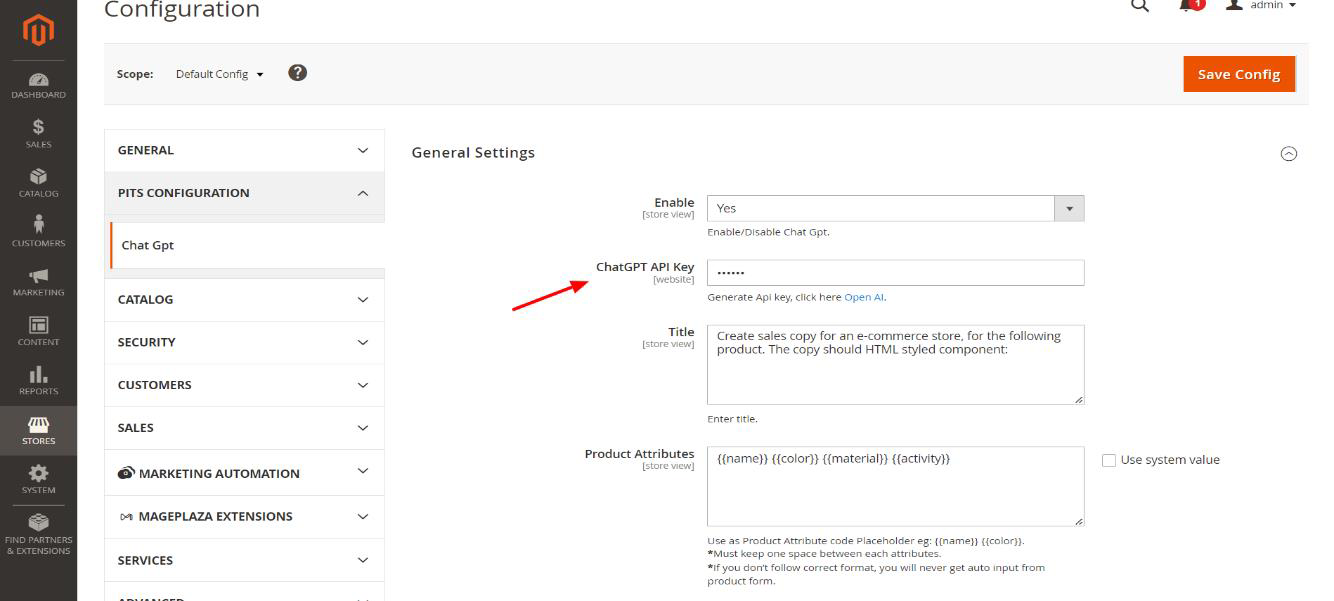Open the Scope Default Config dropdown
The image size is (1334, 601).
click(x=219, y=74)
